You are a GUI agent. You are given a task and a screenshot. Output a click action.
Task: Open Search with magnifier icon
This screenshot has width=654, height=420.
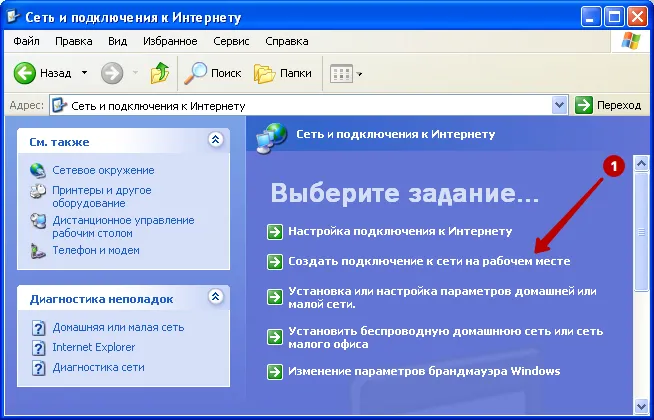coord(195,73)
